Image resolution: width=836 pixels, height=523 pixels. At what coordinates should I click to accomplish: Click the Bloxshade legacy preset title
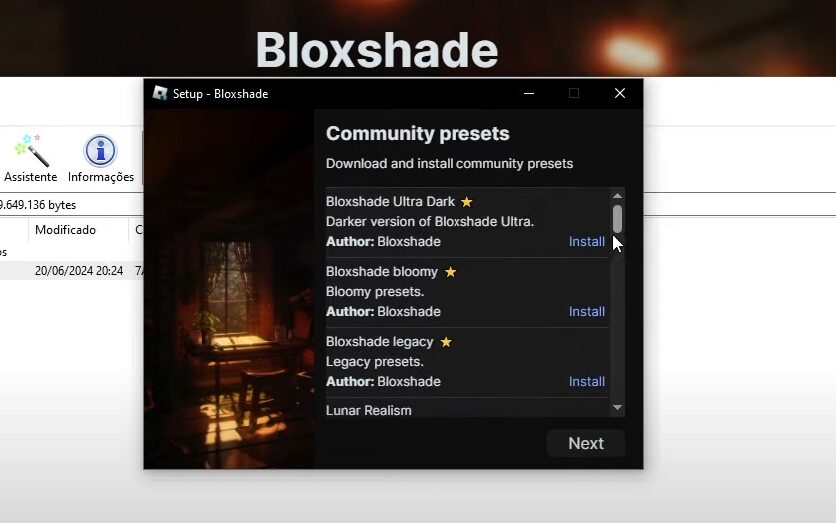point(380,342)
